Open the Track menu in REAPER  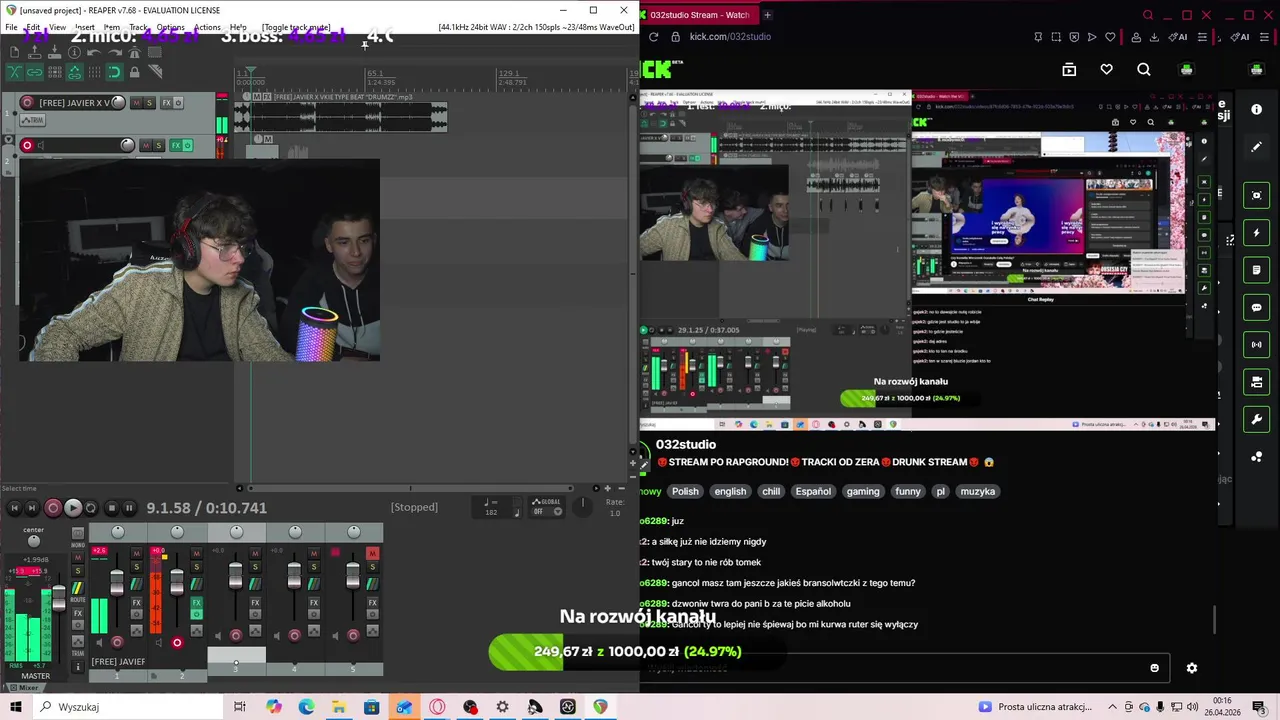pos(138,27)
